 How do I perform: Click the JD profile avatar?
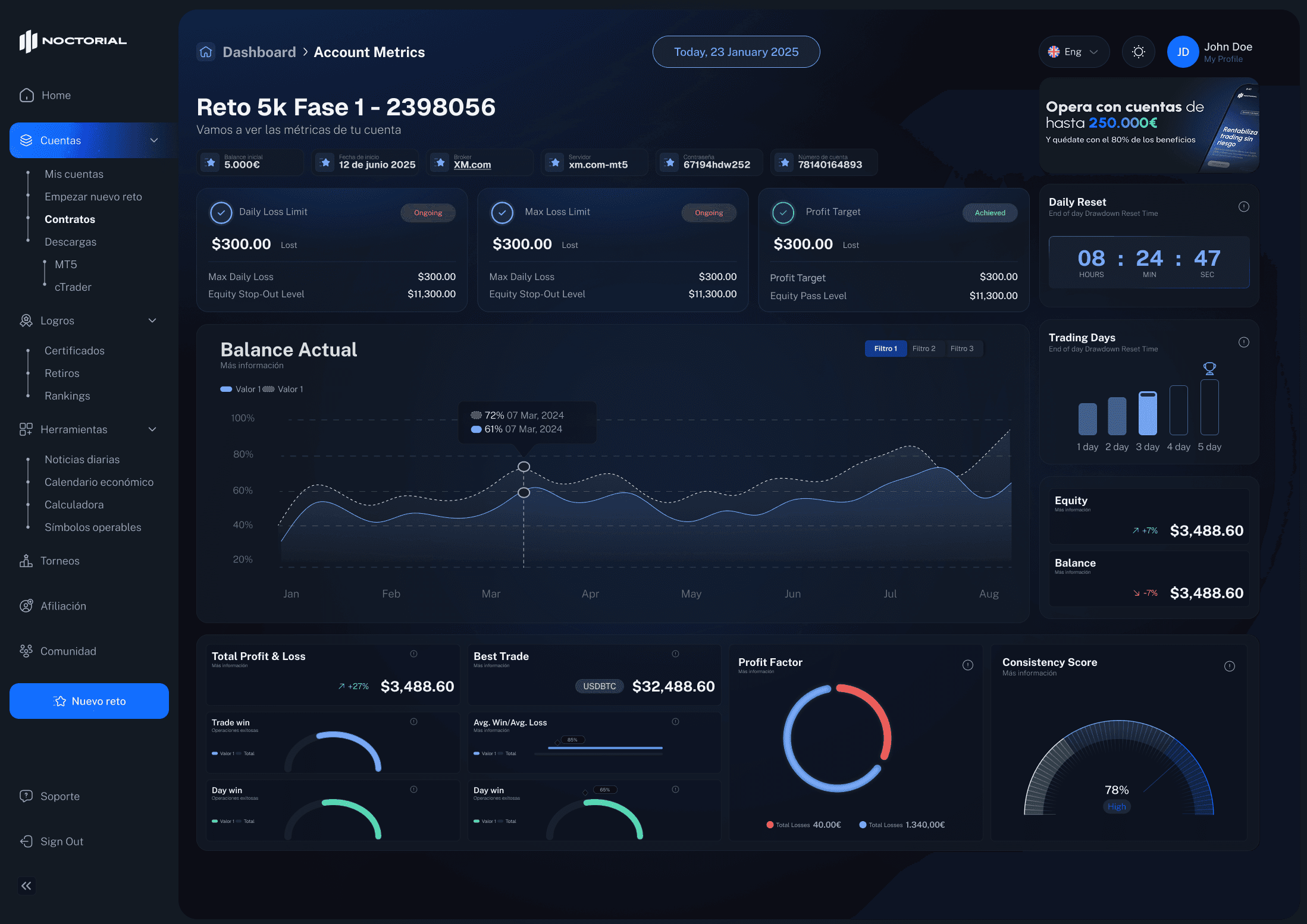[x=1183, y=52]
